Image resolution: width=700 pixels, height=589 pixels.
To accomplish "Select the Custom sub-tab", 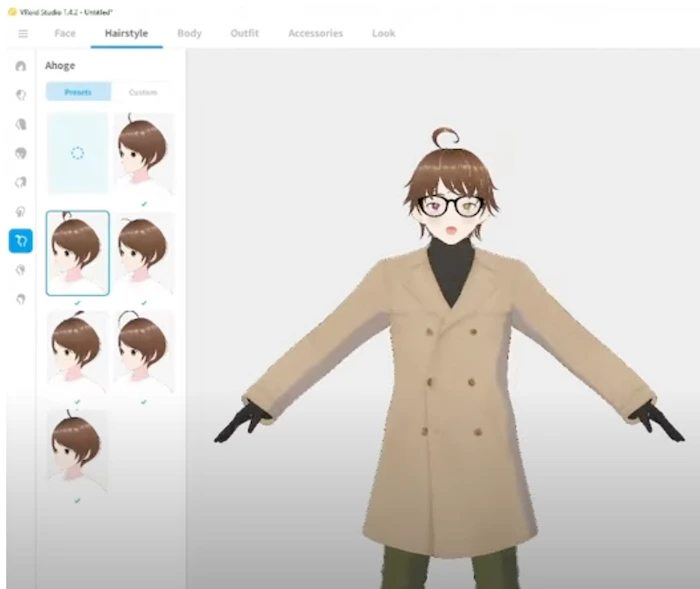I will point(143,92).
